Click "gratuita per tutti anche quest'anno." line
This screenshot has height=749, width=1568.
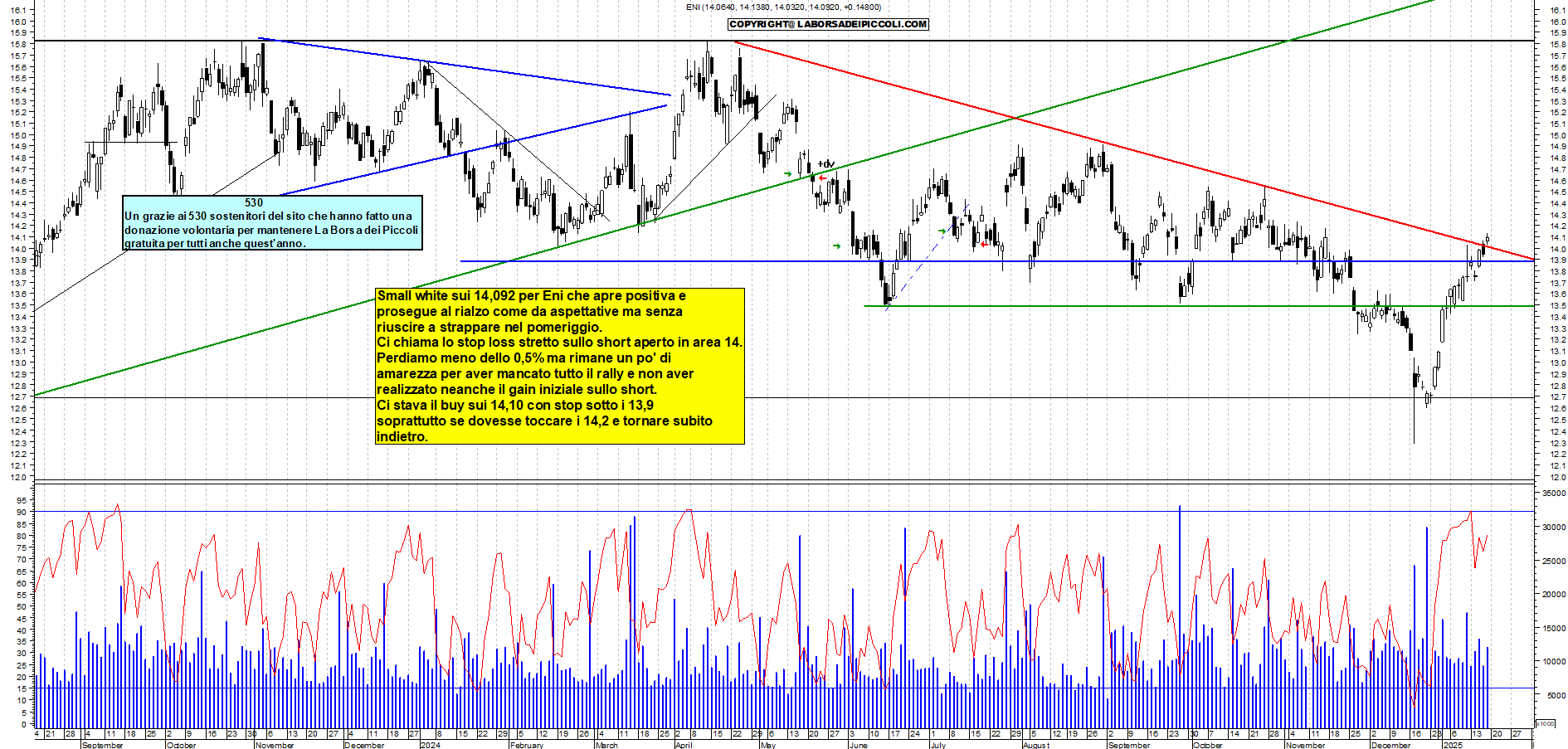pos(215,244)
